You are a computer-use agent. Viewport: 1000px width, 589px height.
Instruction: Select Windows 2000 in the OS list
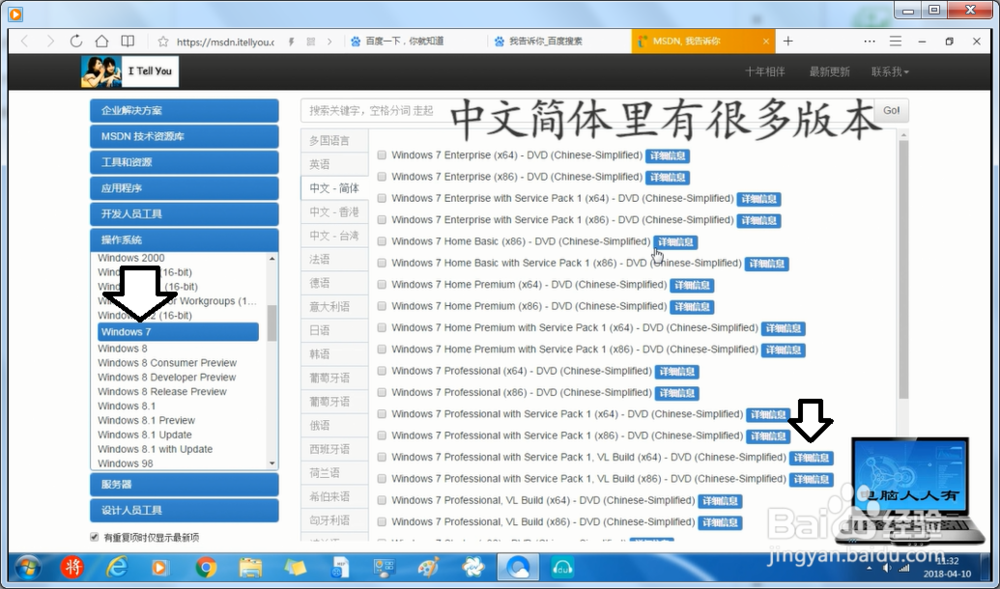tap(131, 258)
